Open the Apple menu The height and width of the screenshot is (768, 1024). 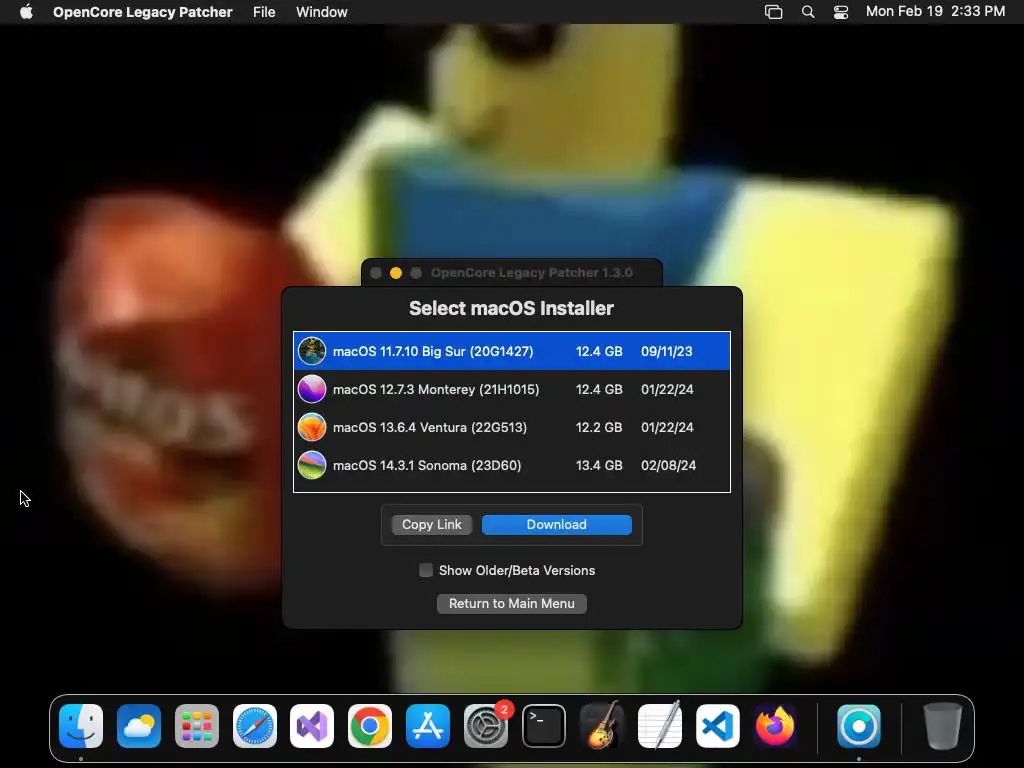tap(26, 12)
